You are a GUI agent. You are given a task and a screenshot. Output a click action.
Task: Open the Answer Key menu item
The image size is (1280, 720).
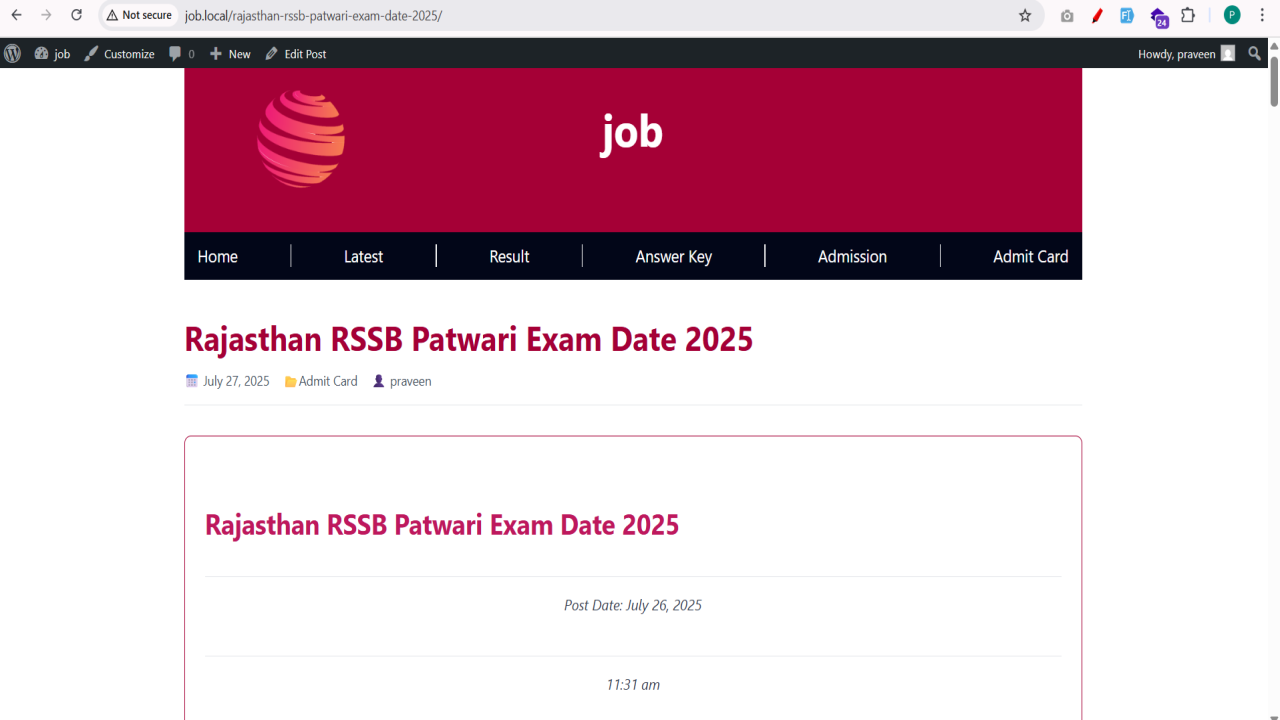click(673, 257)
